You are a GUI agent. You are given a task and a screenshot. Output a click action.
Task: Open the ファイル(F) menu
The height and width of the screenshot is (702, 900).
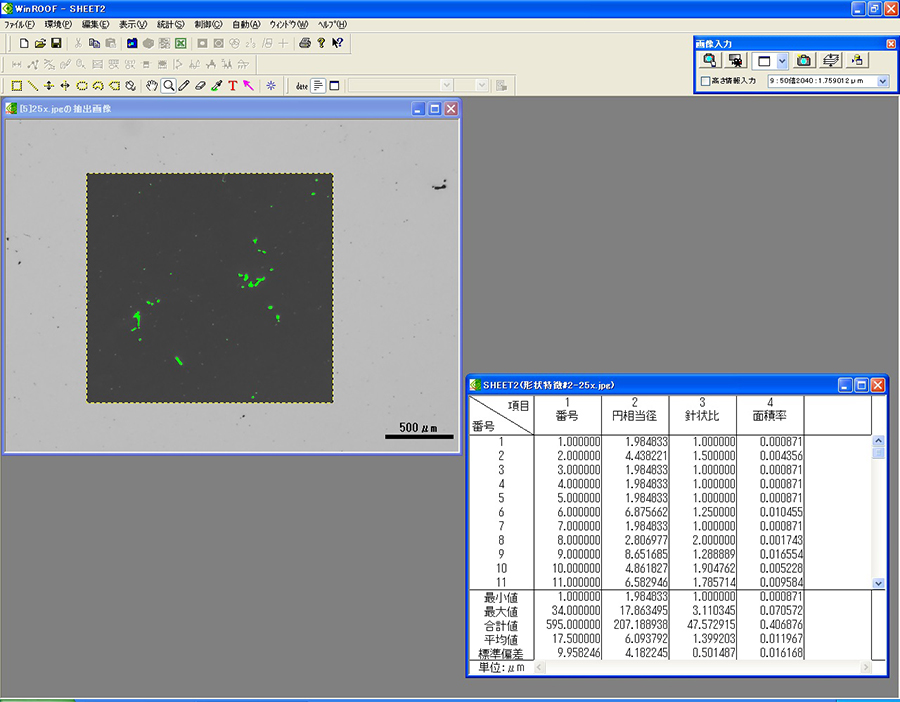pos(20,25)
